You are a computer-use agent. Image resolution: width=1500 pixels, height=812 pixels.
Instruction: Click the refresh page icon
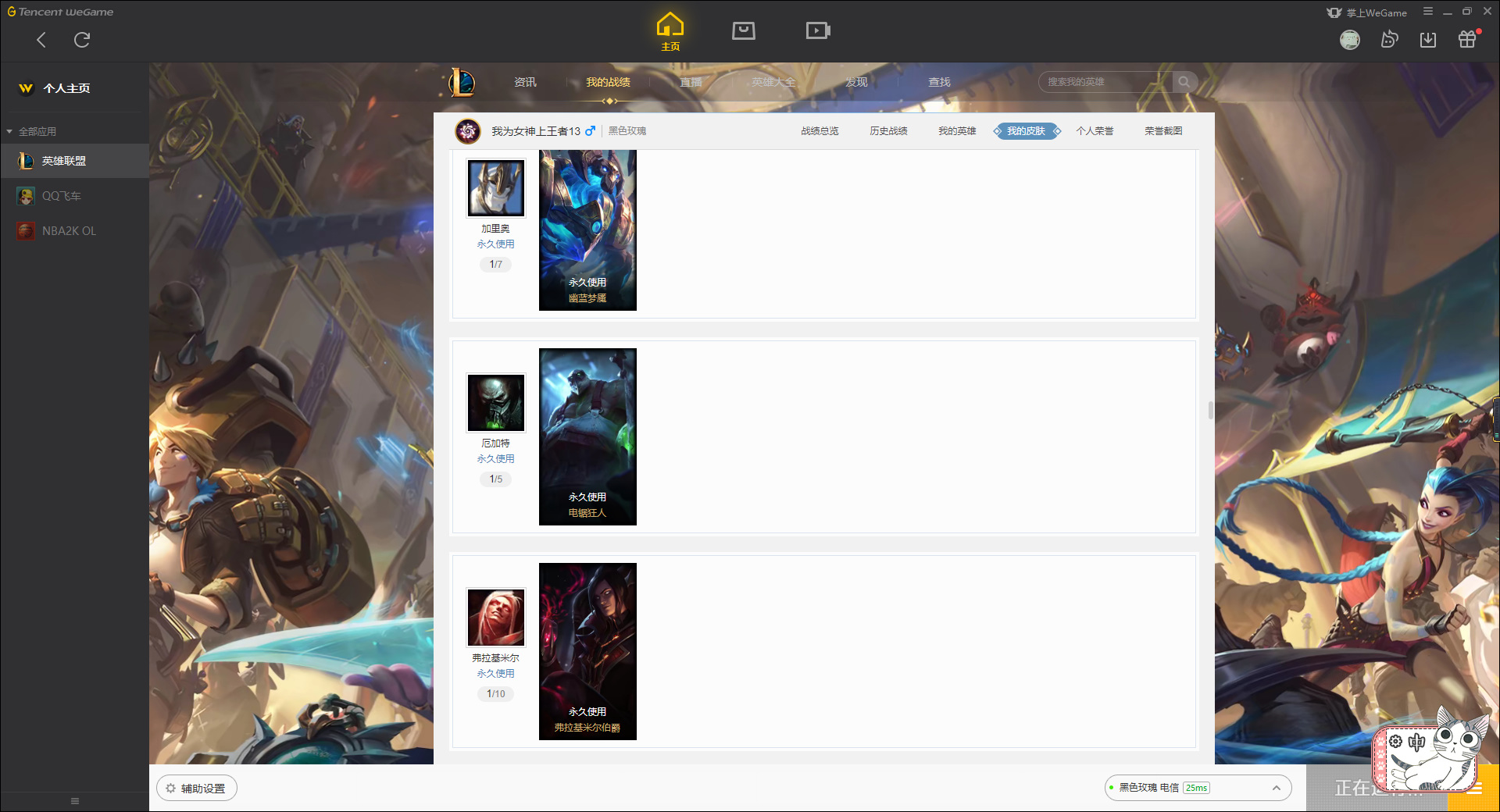coord(82,40)
